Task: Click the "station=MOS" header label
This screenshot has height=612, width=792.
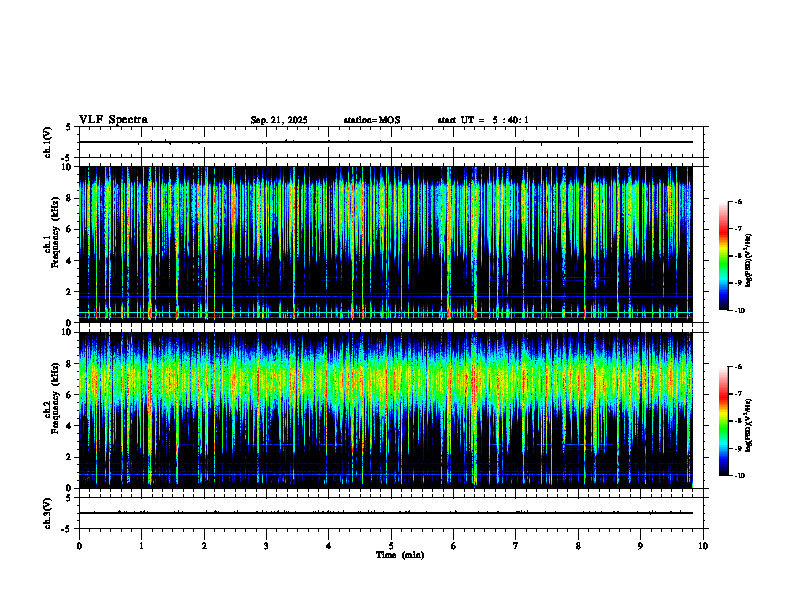Action: coord(372,120)
